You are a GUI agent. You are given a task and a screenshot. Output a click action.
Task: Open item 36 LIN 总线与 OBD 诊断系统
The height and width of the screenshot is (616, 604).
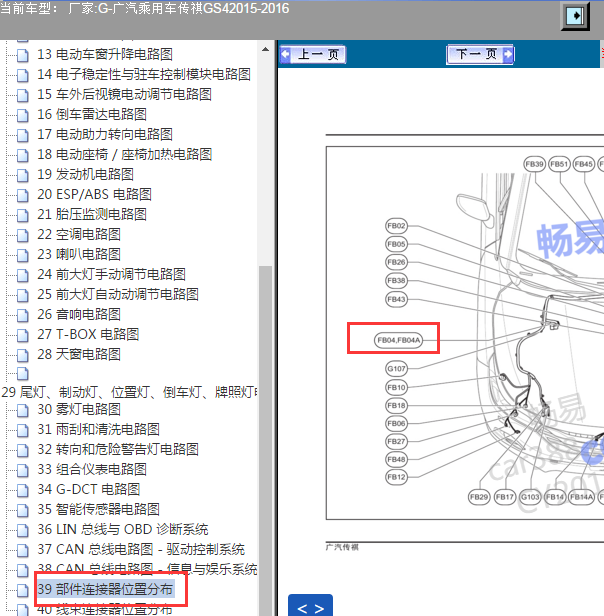[x=123, y=530]
